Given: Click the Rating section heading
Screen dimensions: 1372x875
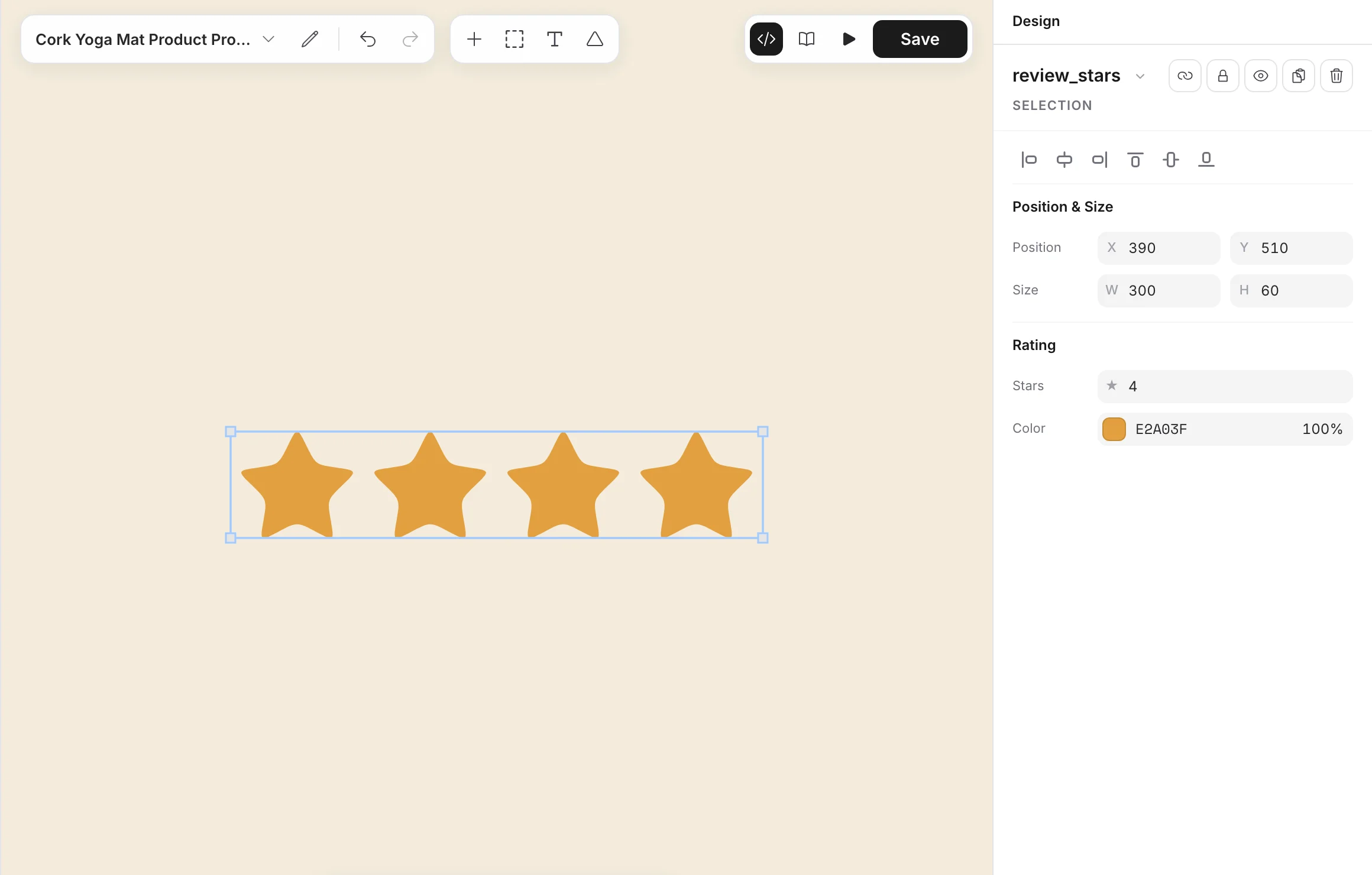Looking at the screenshot, I should (1034, 345).
